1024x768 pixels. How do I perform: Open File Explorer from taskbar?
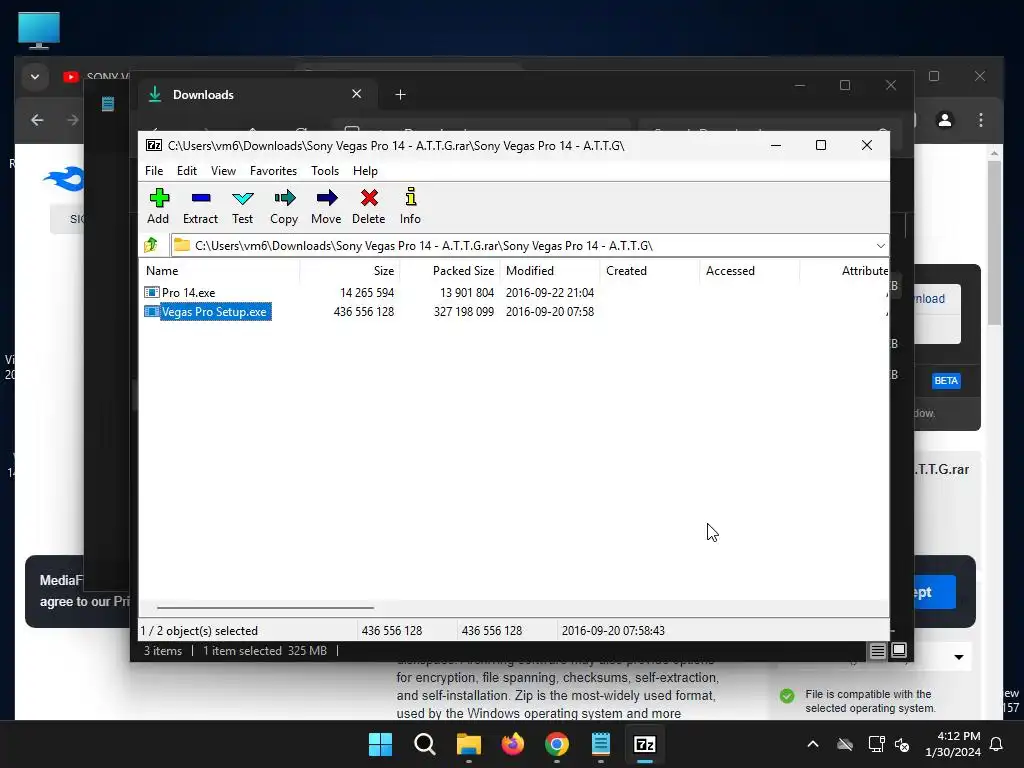click(x=468, y=744)
